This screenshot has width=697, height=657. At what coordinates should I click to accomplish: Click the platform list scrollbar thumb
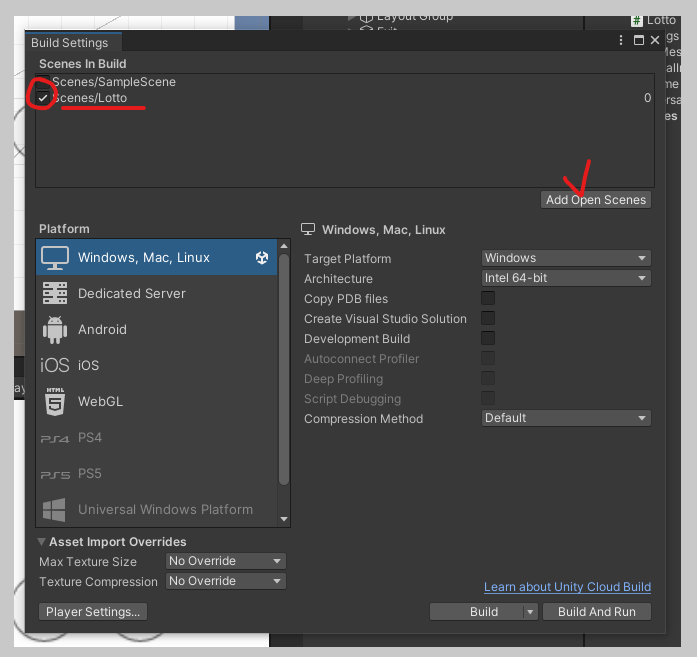coord(284,369)
